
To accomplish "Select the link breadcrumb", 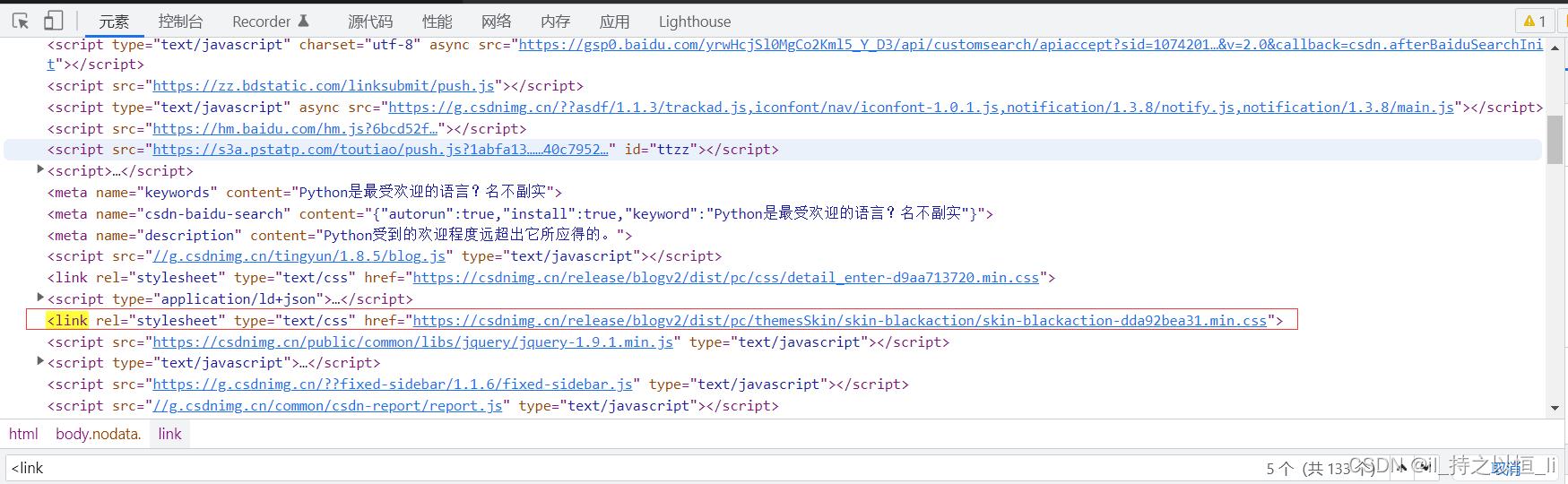I will (169, 434).
